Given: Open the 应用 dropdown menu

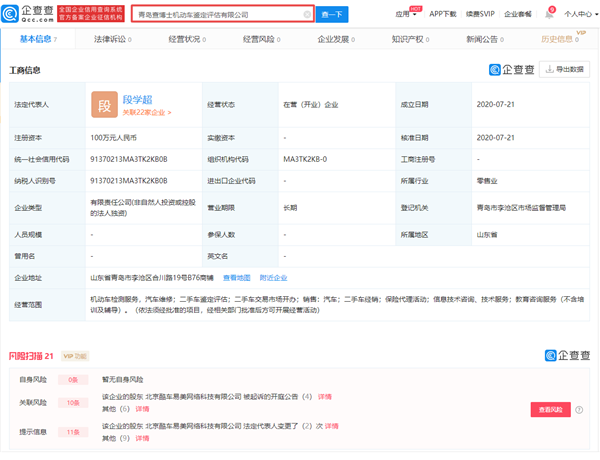Looking at the screenshot, I should coord(406,15).
